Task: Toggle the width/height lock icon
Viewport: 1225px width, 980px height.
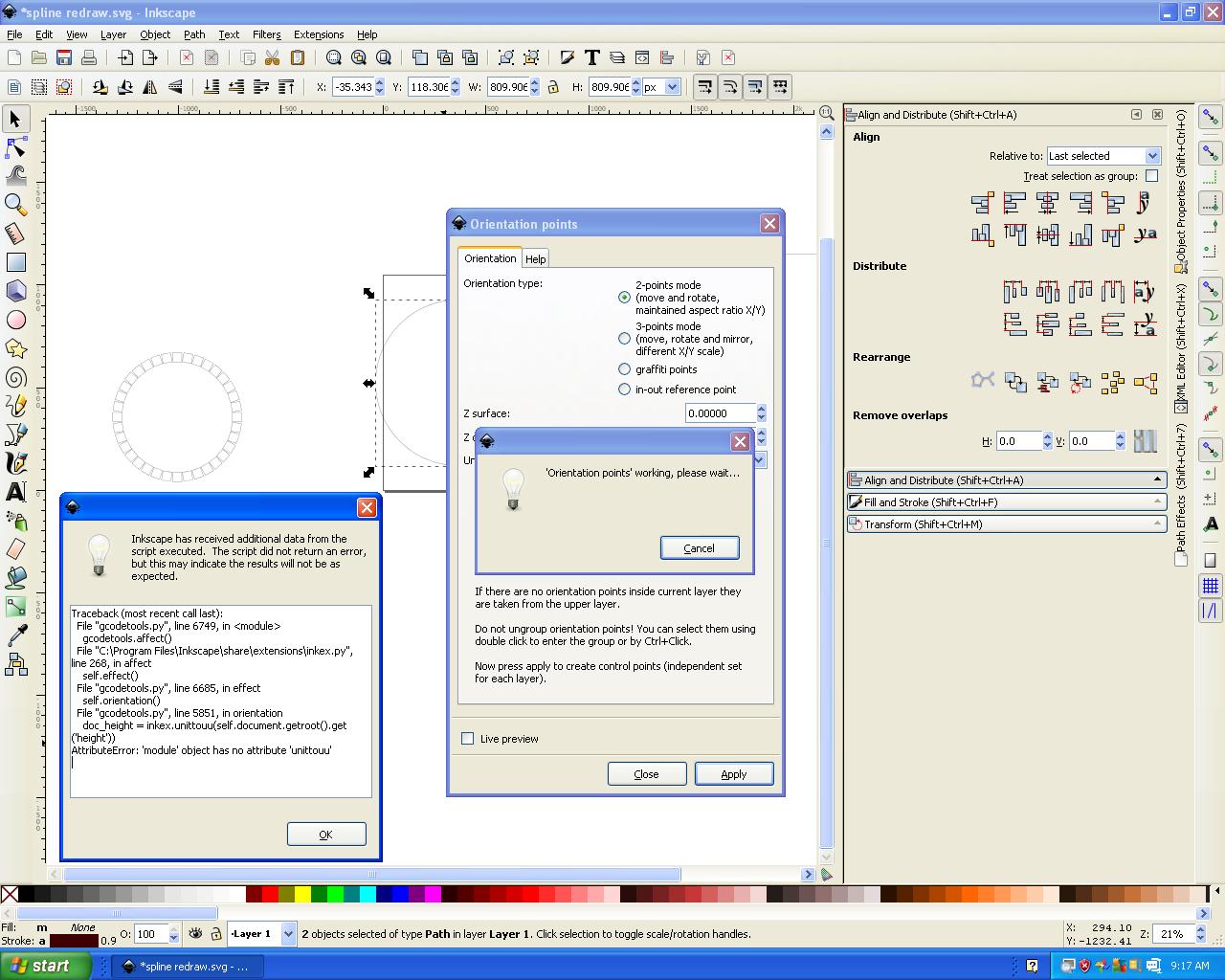Action: (553, 87)
